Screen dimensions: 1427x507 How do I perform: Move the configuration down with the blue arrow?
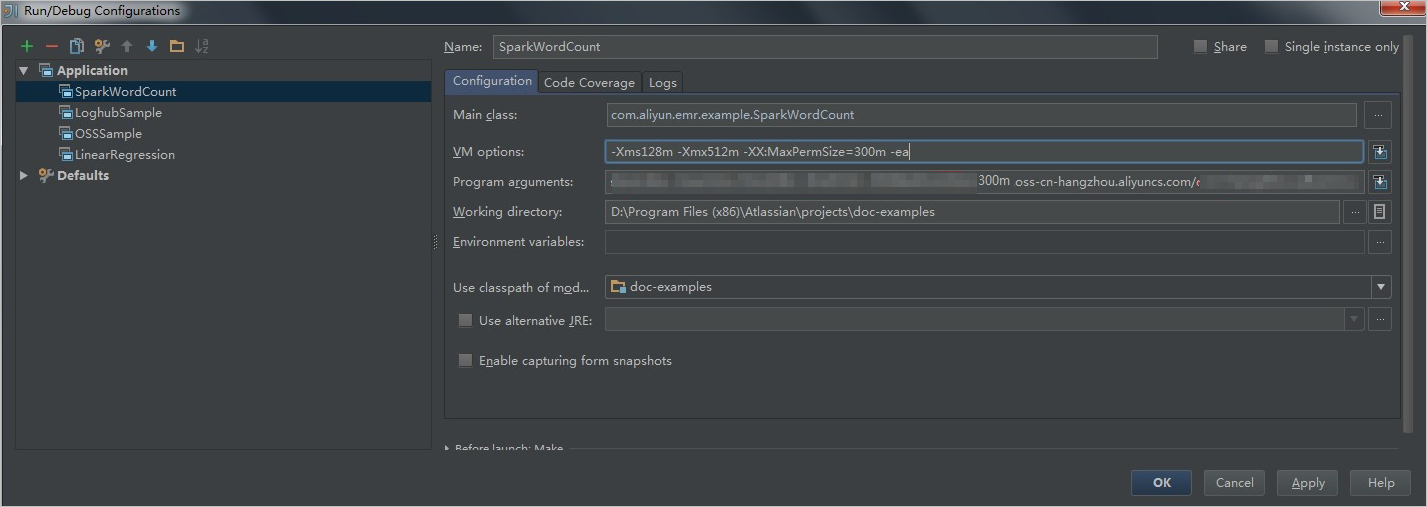[x=152, y=46]
